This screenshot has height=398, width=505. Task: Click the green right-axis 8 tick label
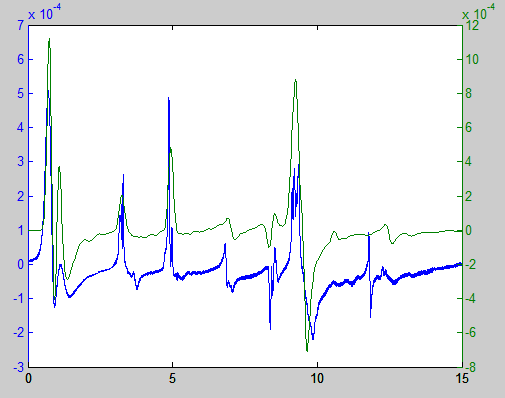click(x=469, y=93)
